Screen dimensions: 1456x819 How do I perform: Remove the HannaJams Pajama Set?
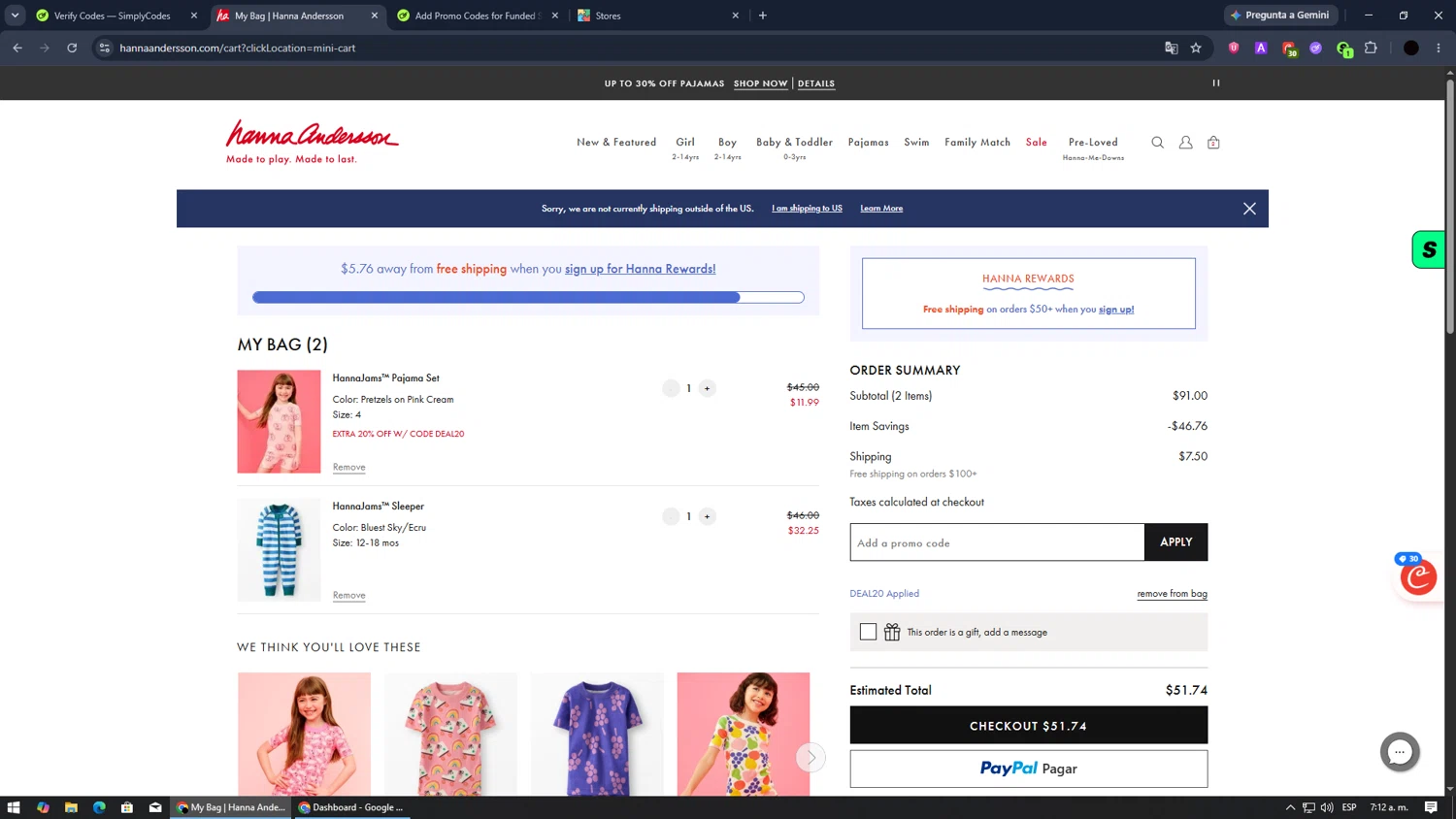(x=349, y=467)
